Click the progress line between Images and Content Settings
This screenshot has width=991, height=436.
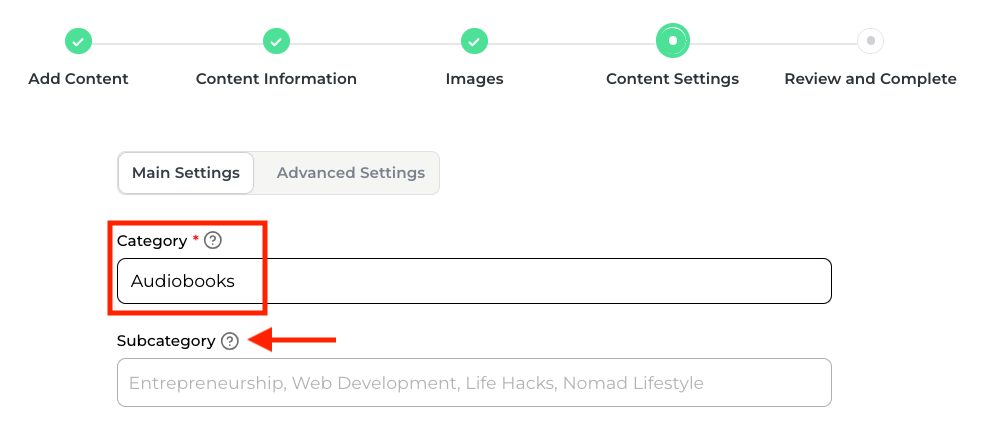pyautogui.click(x=572, y=43)
